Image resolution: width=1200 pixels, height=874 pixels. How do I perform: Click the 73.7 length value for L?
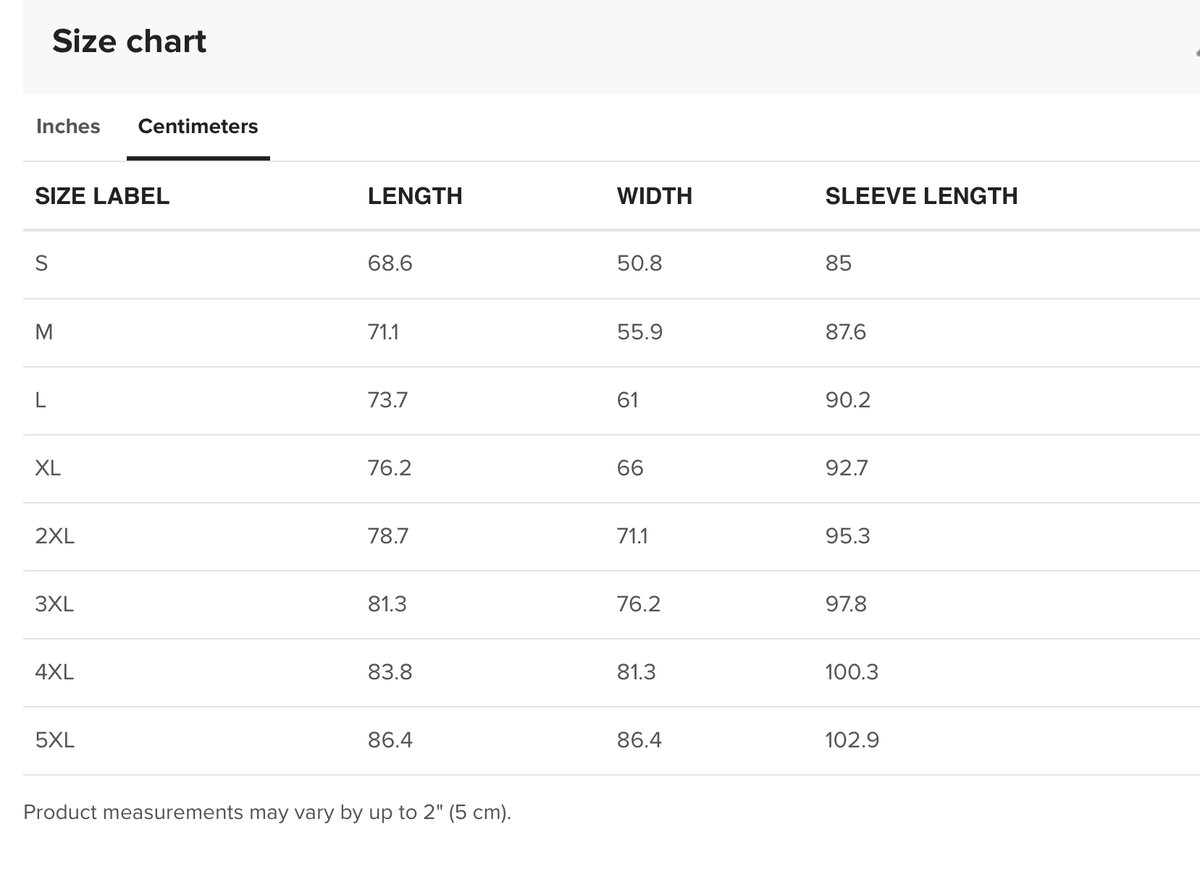pos(388,400)
